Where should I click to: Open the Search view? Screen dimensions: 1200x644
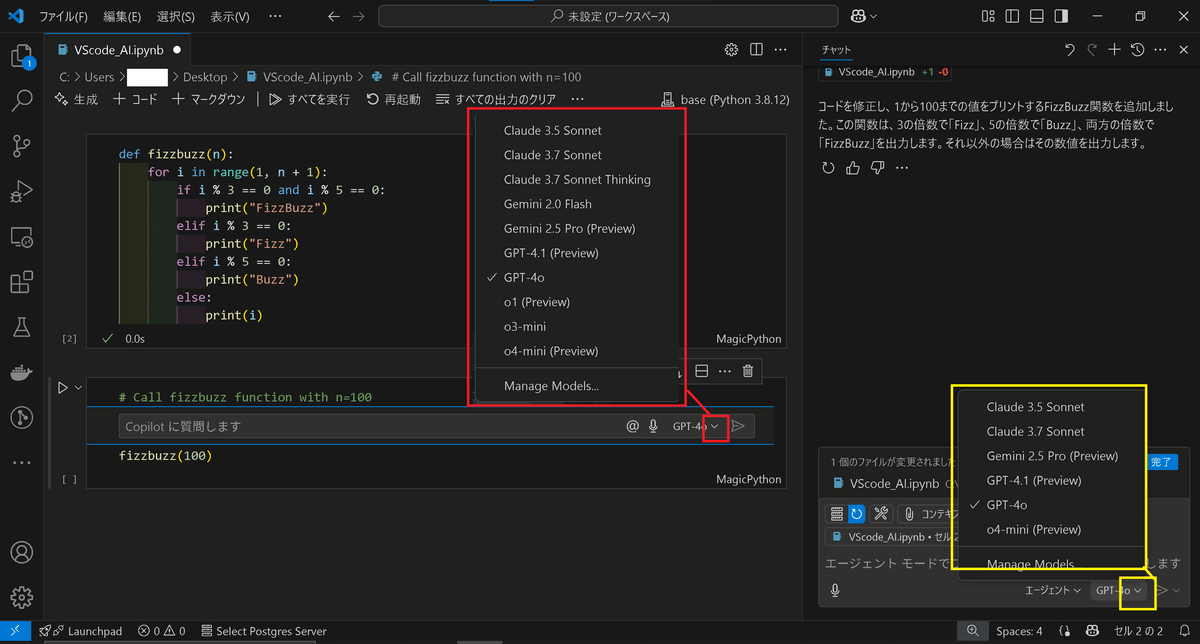coord(22,102)
